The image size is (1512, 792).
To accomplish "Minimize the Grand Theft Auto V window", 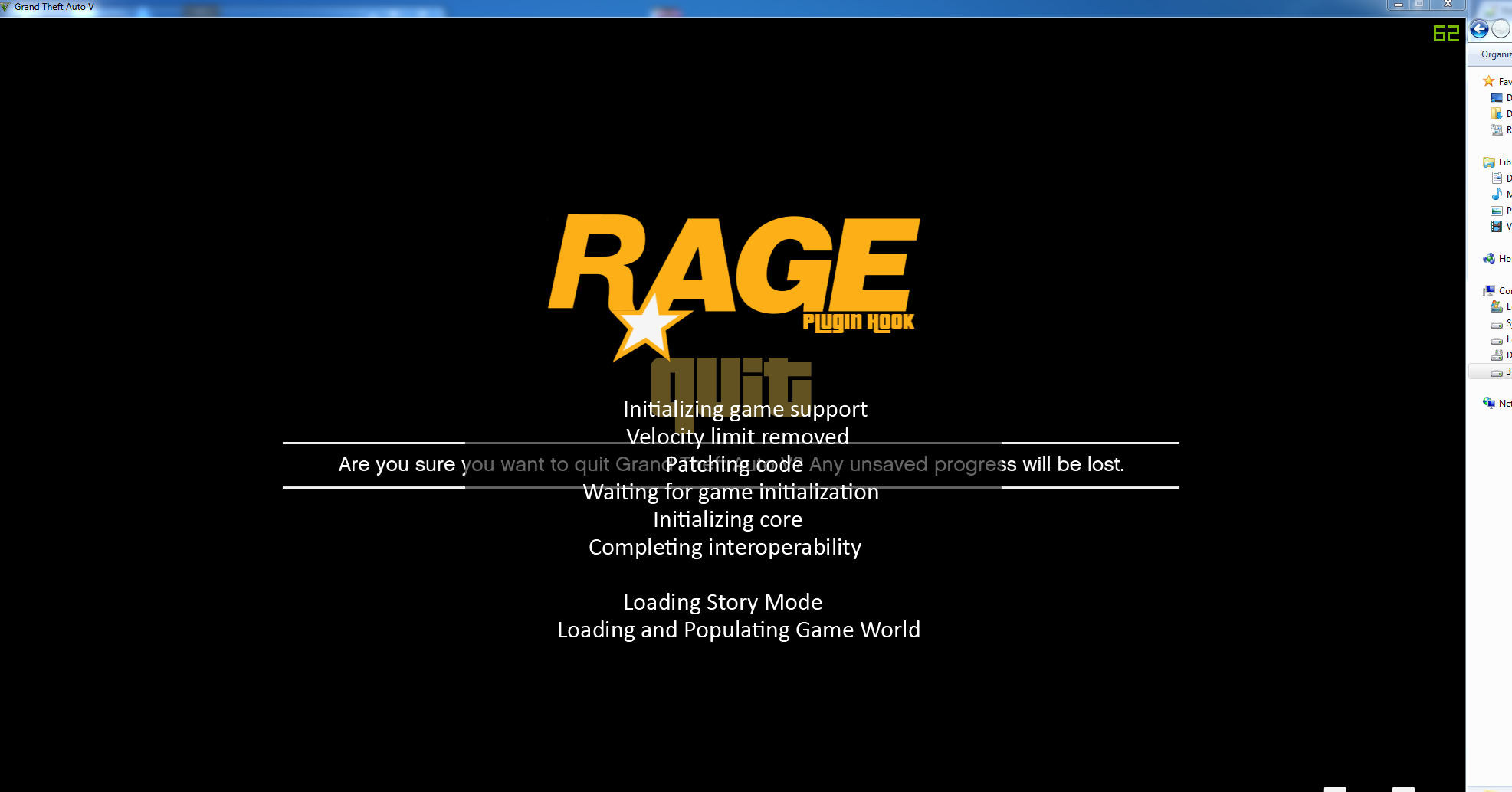I will [1399, 5].
